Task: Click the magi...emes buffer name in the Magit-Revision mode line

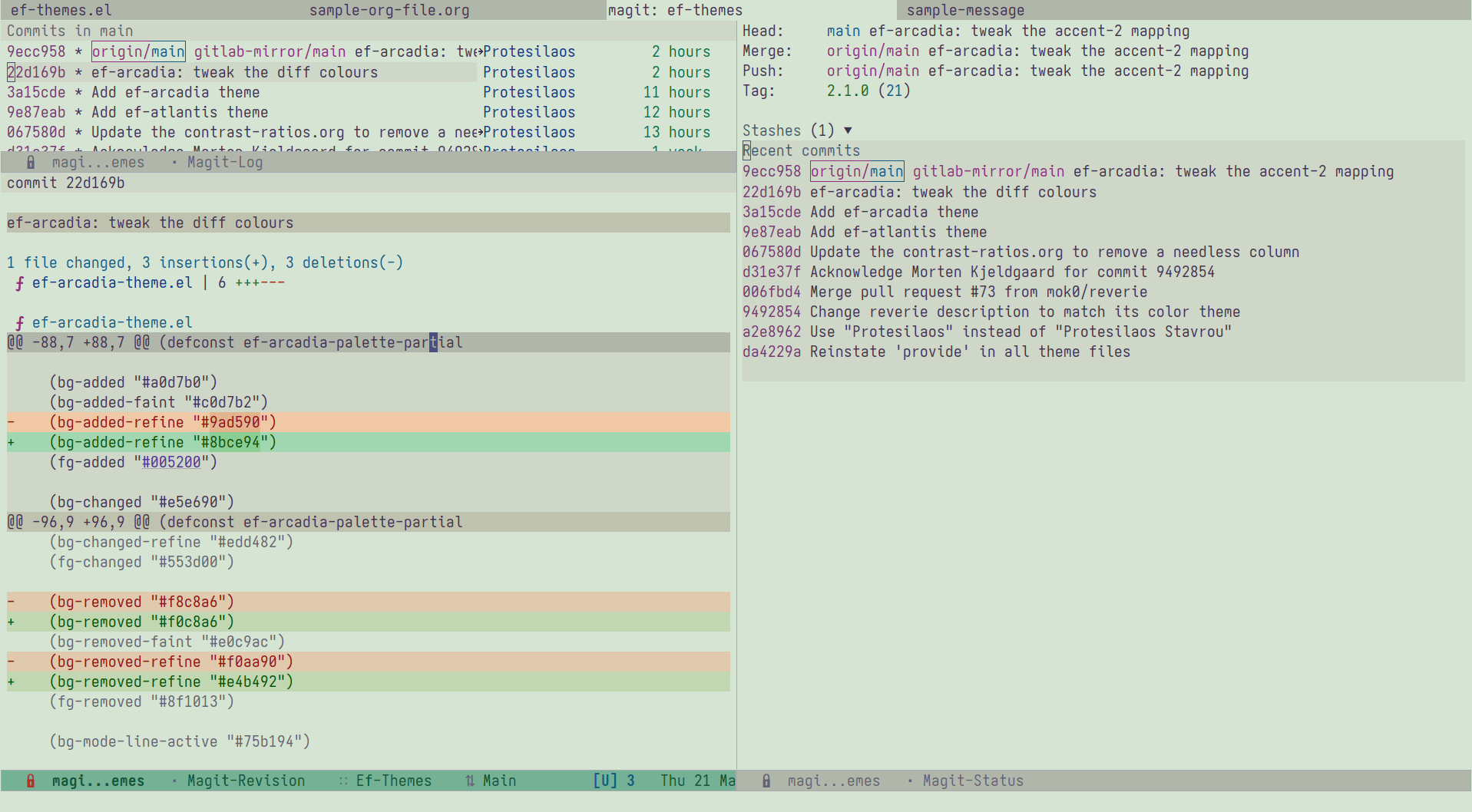Action: (98, 781)
